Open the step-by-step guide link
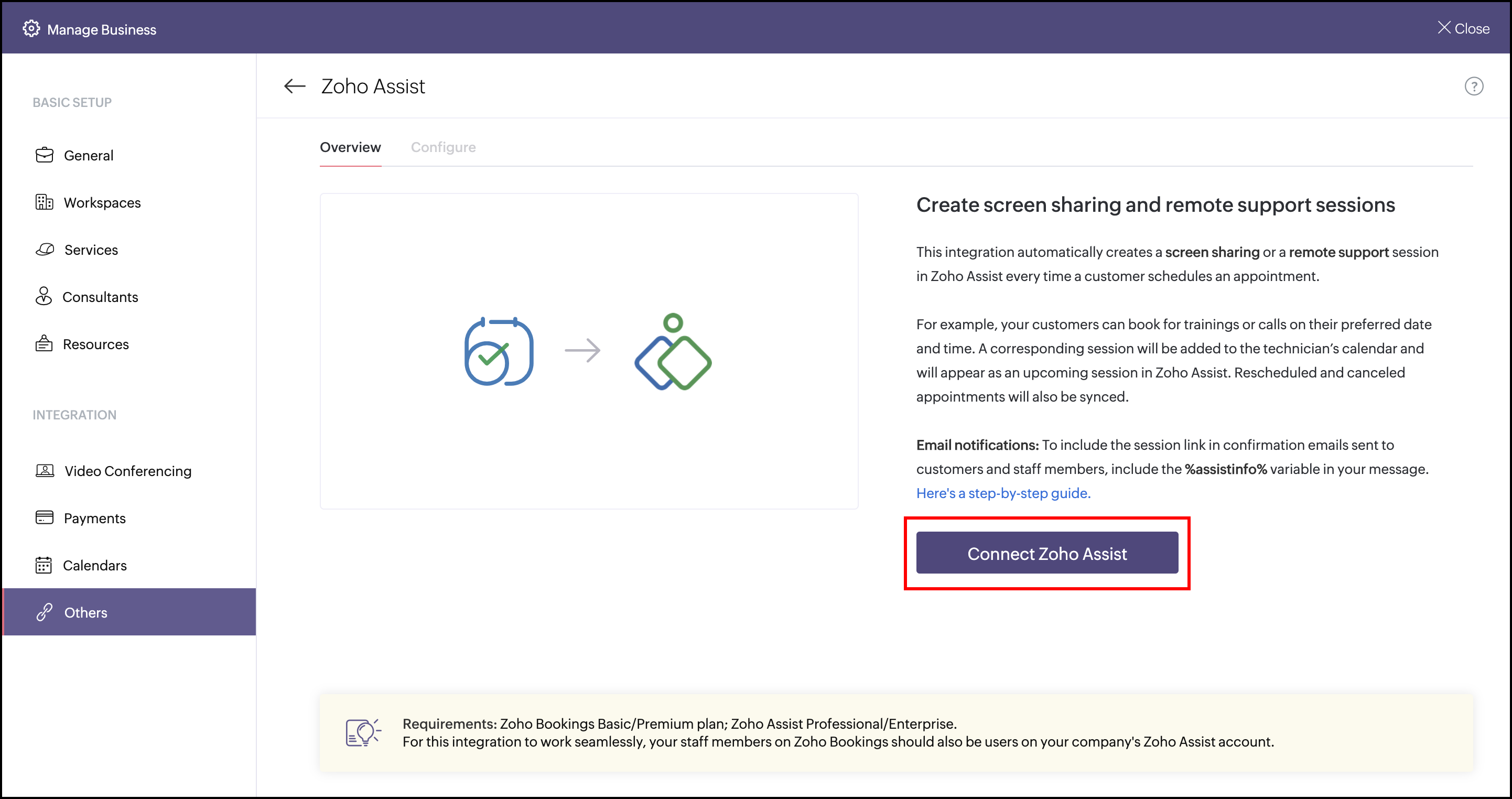 pyautogui.click(x=1003, y=493)
